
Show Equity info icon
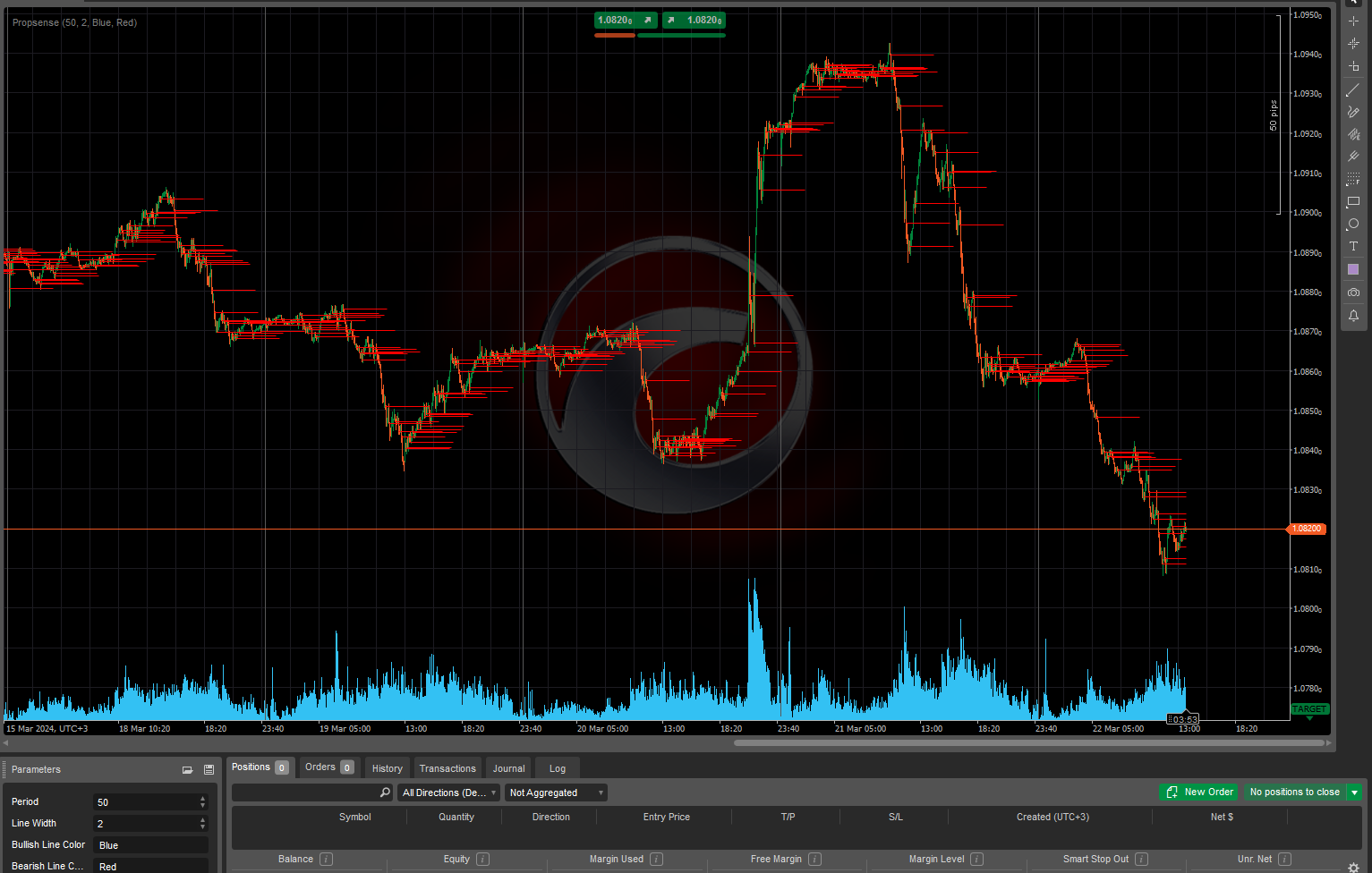click(482, 859)
